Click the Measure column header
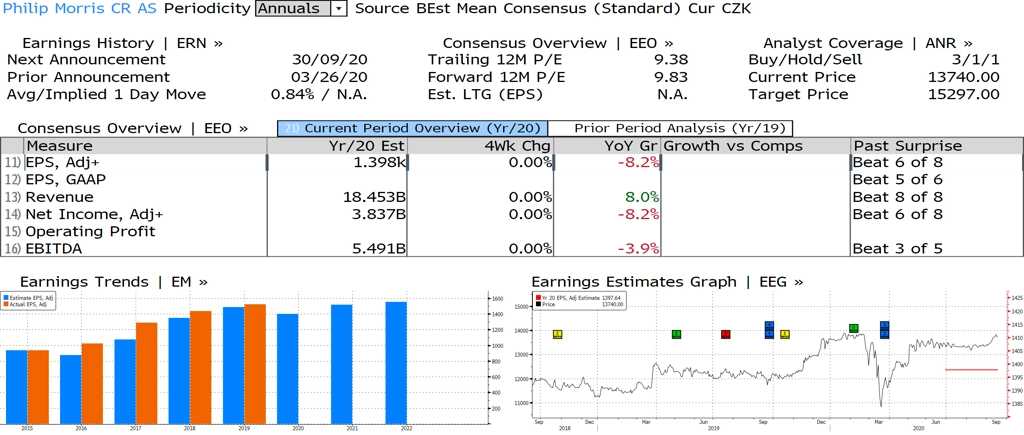Screen dimensions: 1024x435 (x=145, y=146)
